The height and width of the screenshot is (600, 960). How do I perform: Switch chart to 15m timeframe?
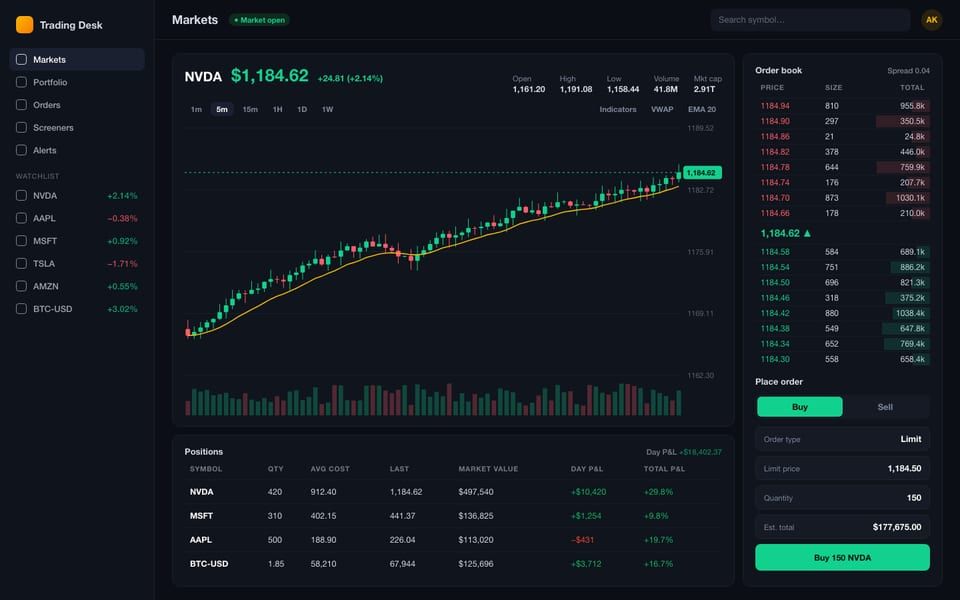(x=250, y=109)
